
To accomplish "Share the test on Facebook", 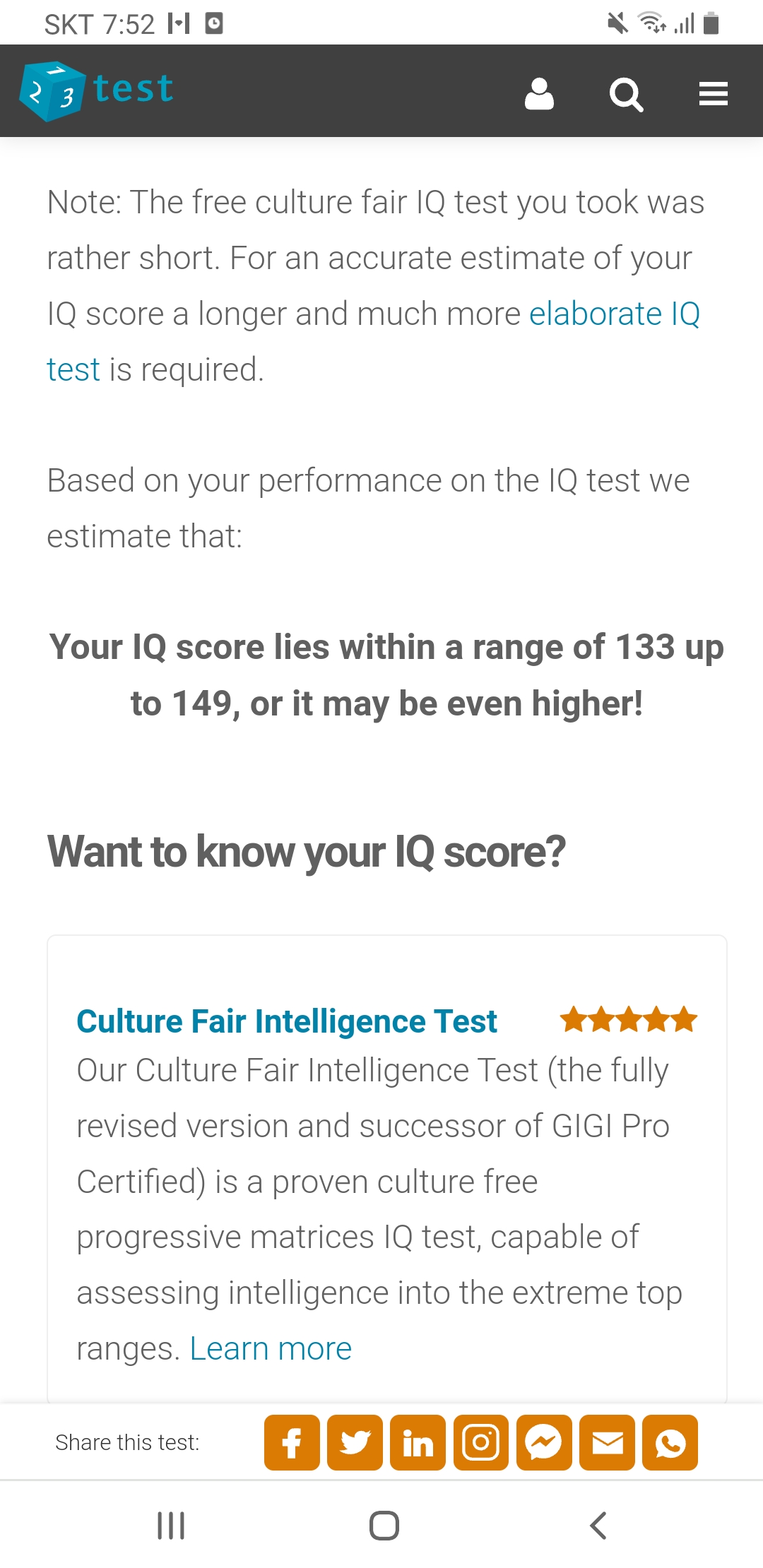I will [291, 1444].
